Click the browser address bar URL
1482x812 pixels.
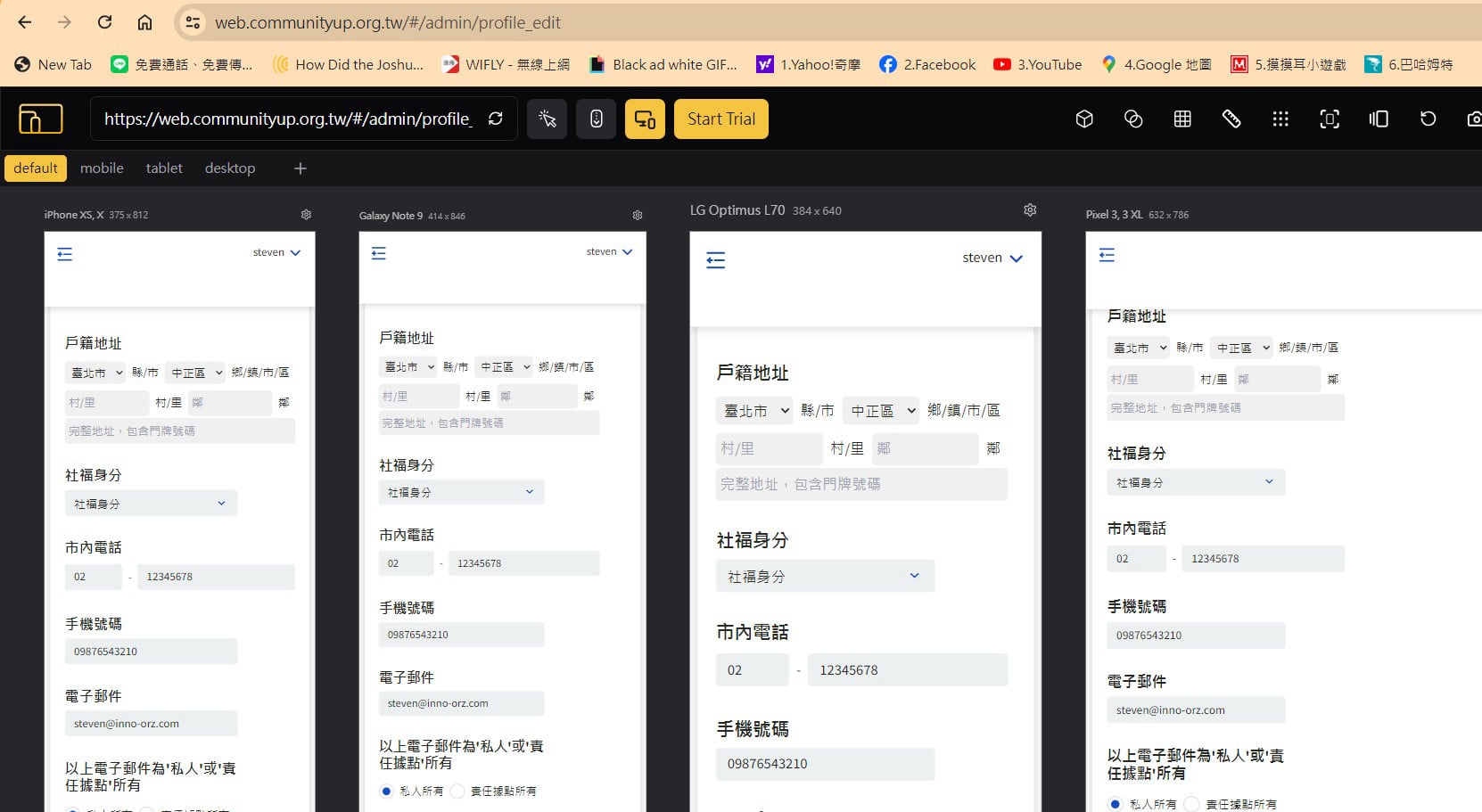(x=388, y=22)
